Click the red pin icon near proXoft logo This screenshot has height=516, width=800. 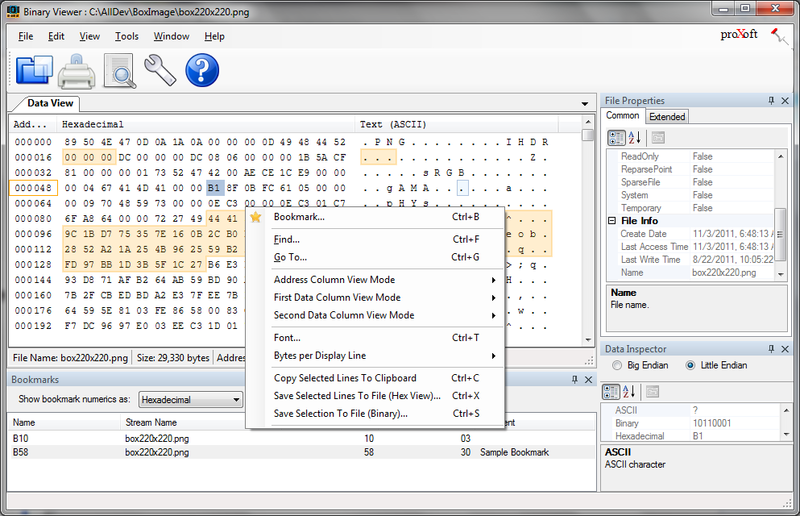[779, 36]
